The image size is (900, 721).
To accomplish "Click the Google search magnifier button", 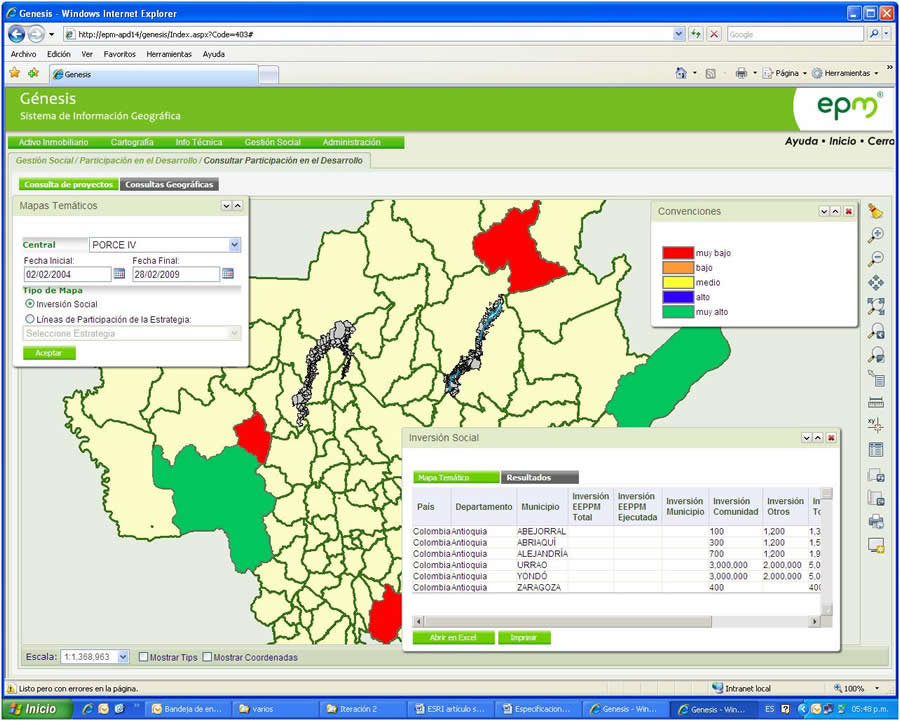I will point(874,34).
